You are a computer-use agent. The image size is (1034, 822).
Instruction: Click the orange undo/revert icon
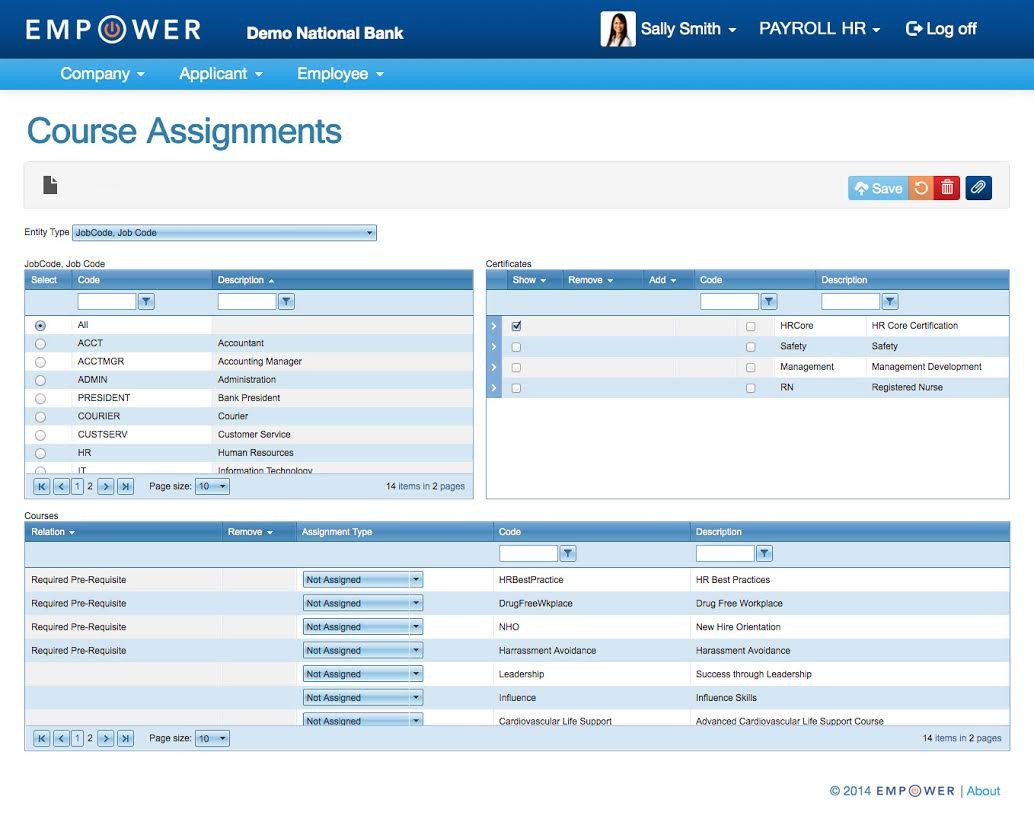pos(921,189)
